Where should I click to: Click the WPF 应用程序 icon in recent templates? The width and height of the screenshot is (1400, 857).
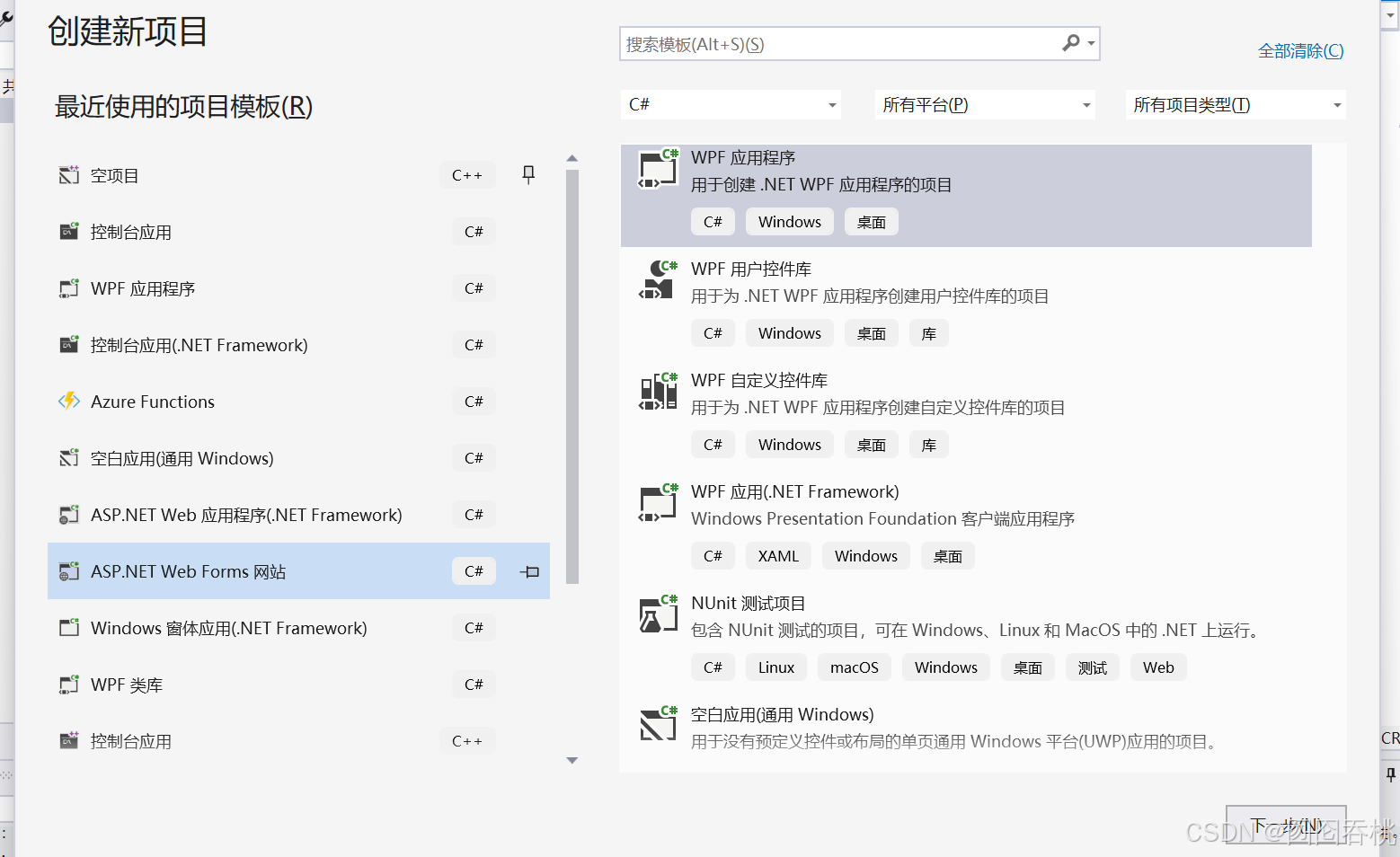click(x=69, y=288)
